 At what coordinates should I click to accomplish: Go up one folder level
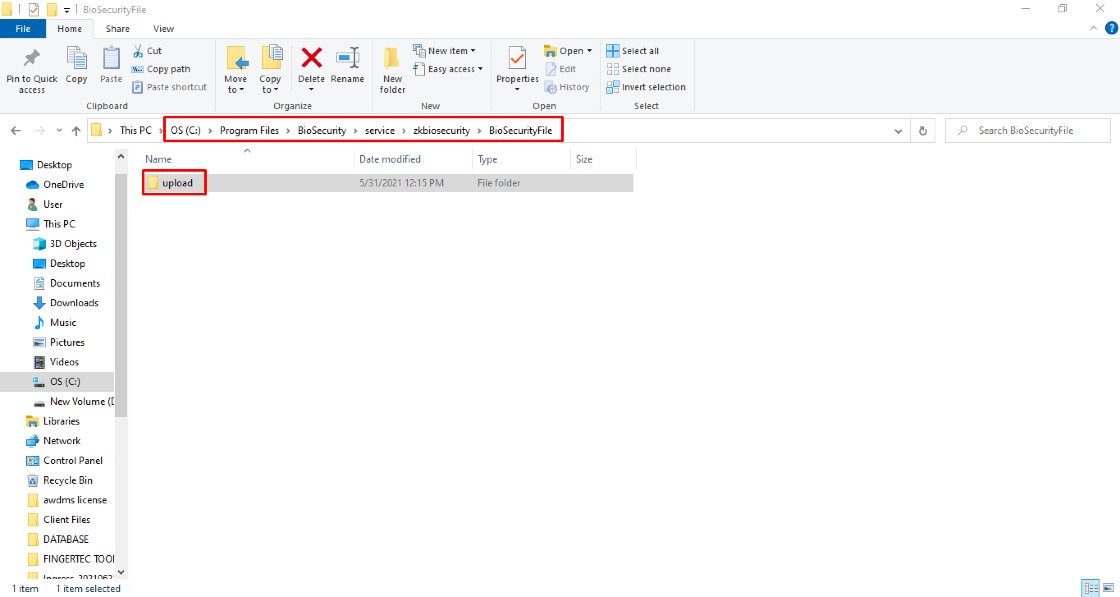coord(76,131)
